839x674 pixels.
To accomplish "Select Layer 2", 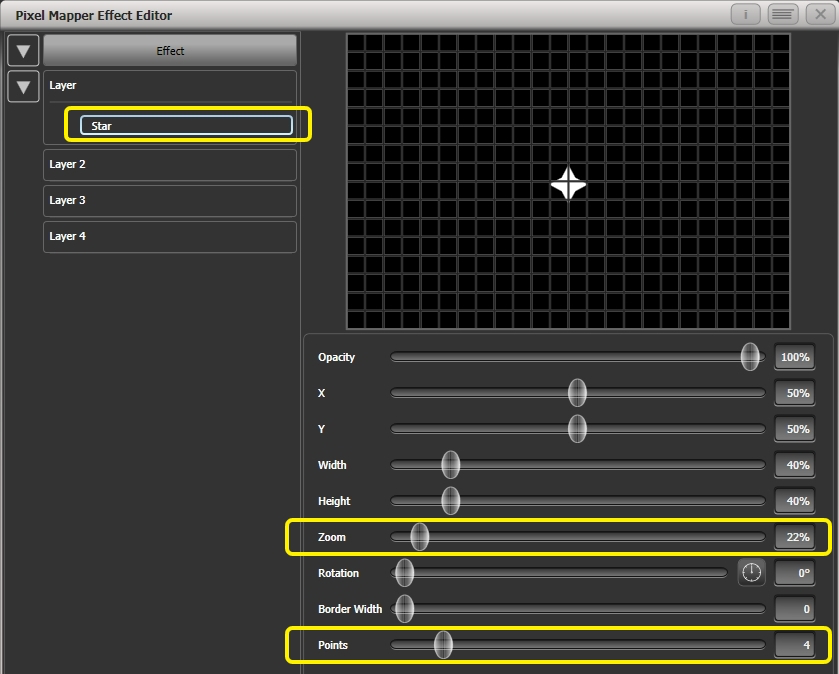I will [169, 164].
